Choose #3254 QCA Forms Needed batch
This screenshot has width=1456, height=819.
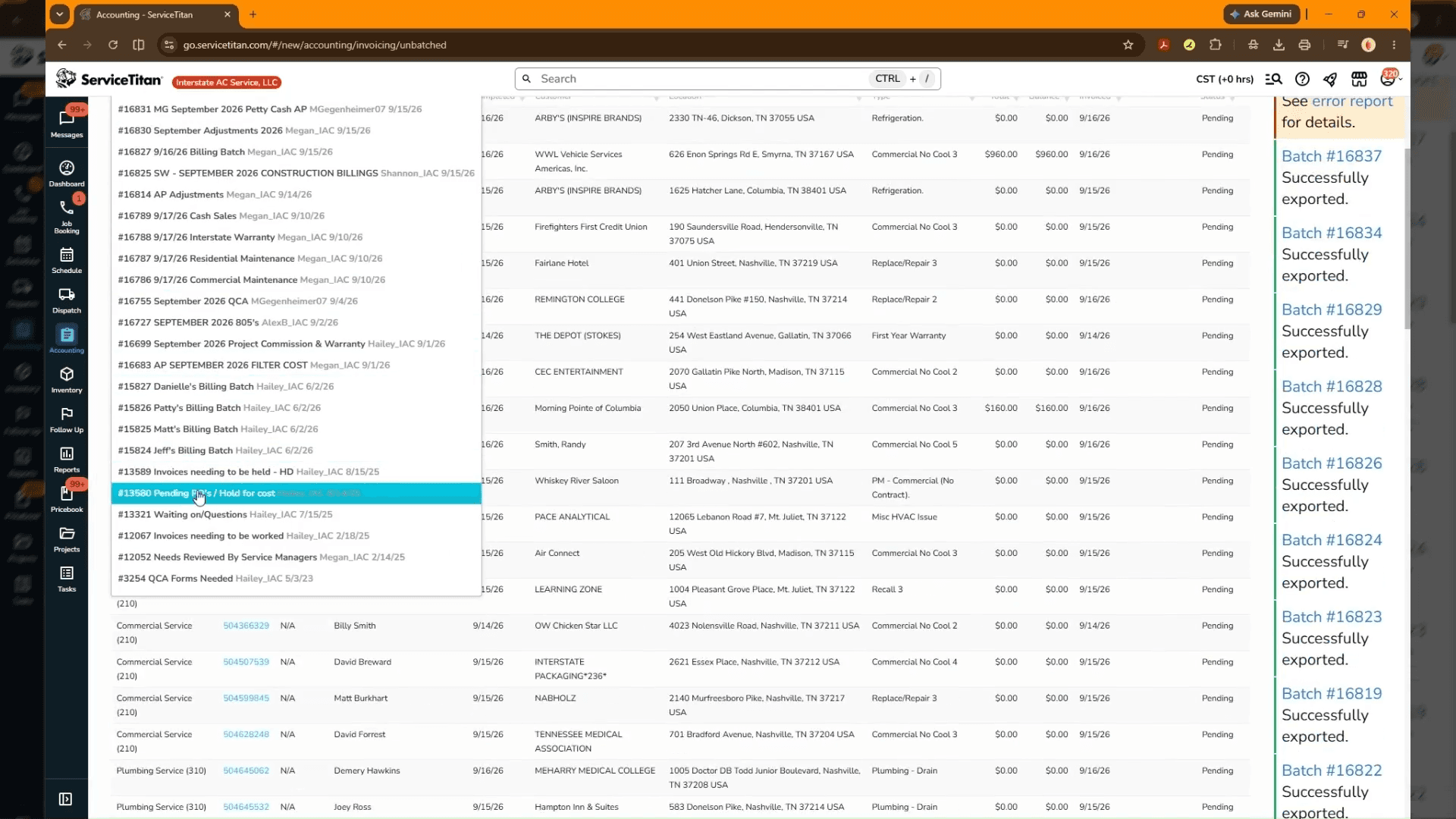296,578
